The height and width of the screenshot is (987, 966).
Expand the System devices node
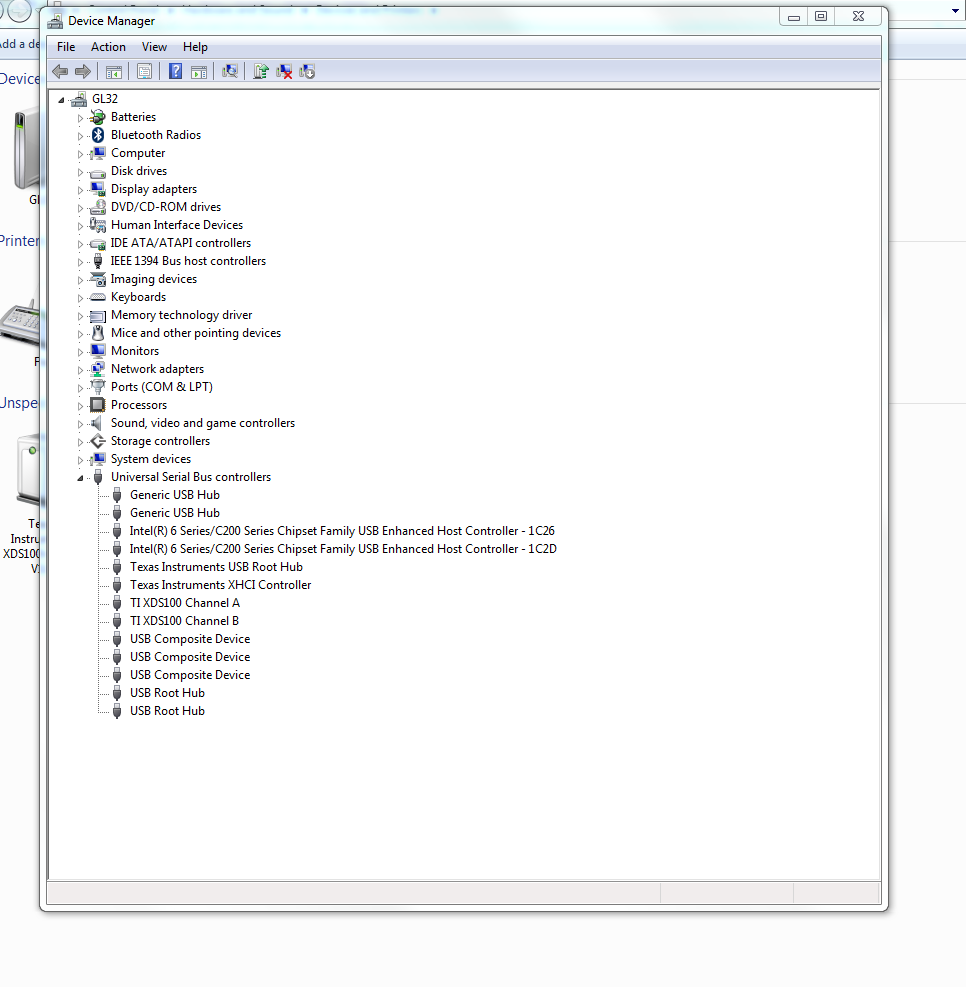(80, 460)
